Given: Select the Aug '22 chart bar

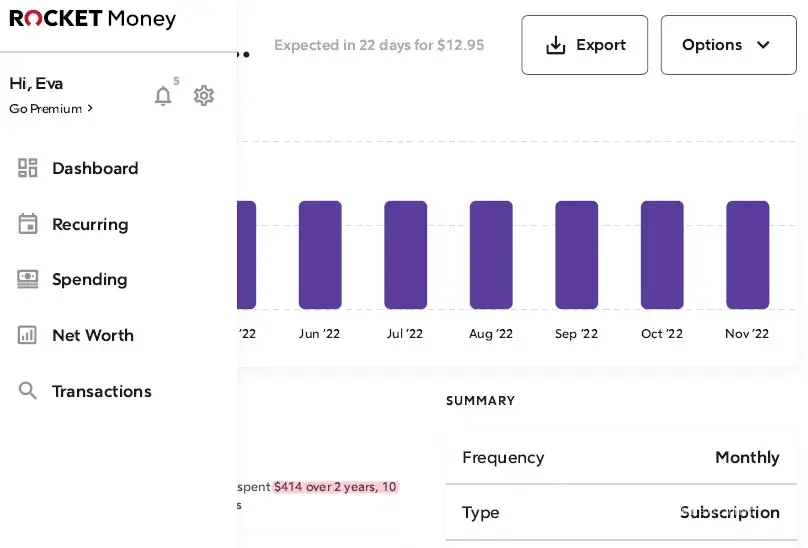Looking at the screenshot, I should 491,255.
